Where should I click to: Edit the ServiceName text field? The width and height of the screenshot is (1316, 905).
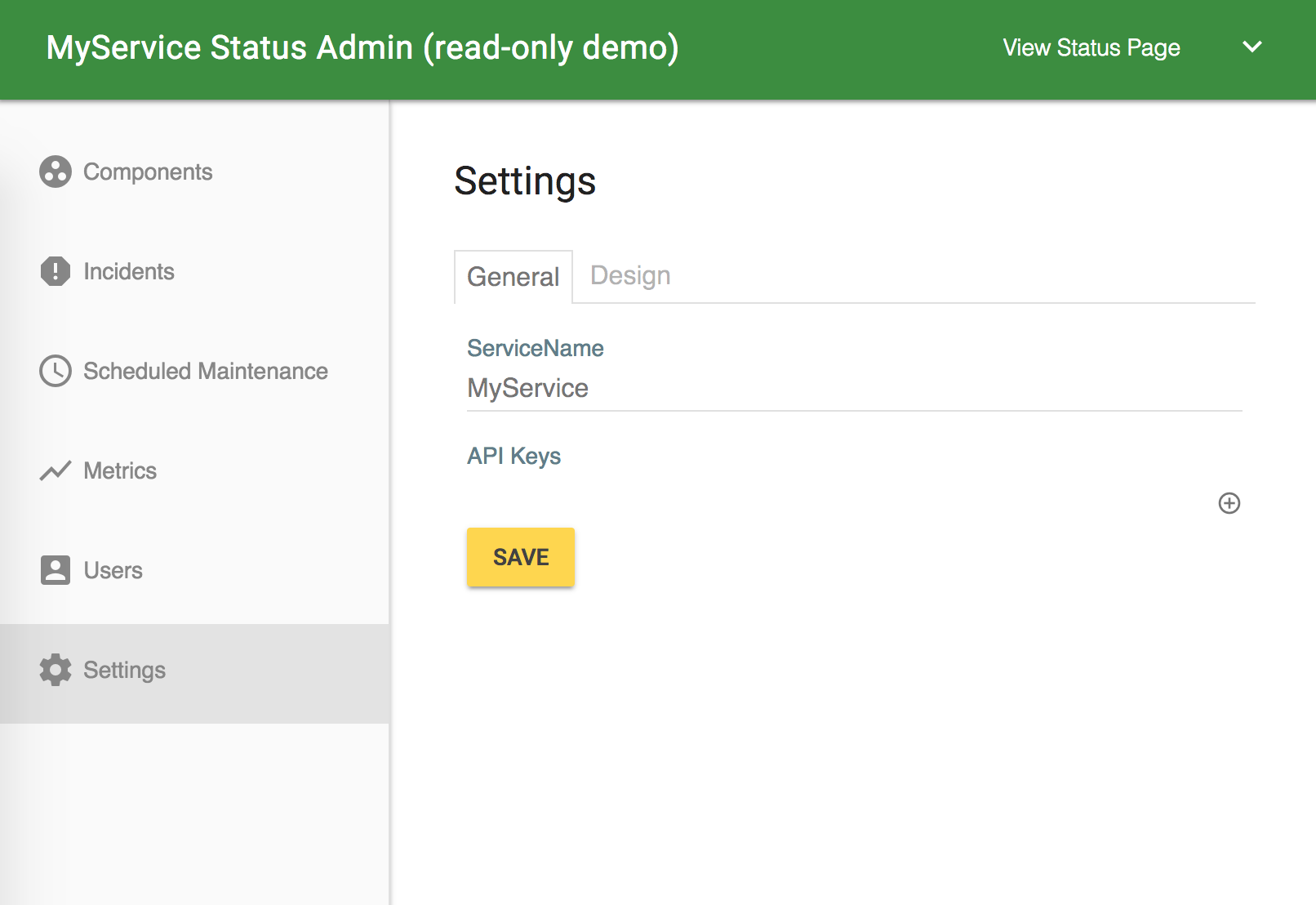(x=854, y=388)
